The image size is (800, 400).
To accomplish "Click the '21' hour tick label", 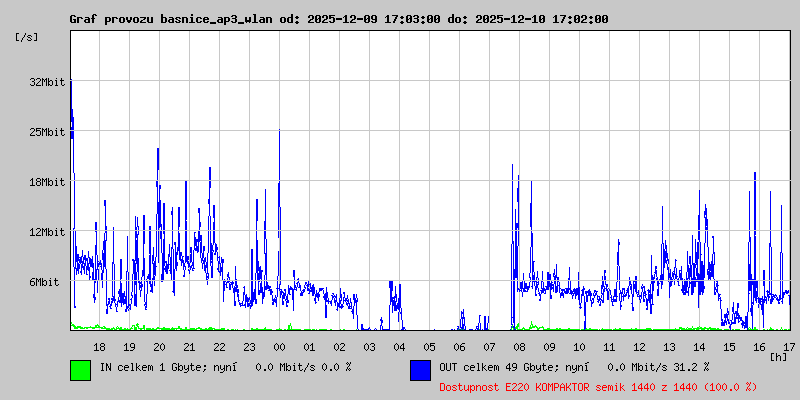I will point(189,347).
